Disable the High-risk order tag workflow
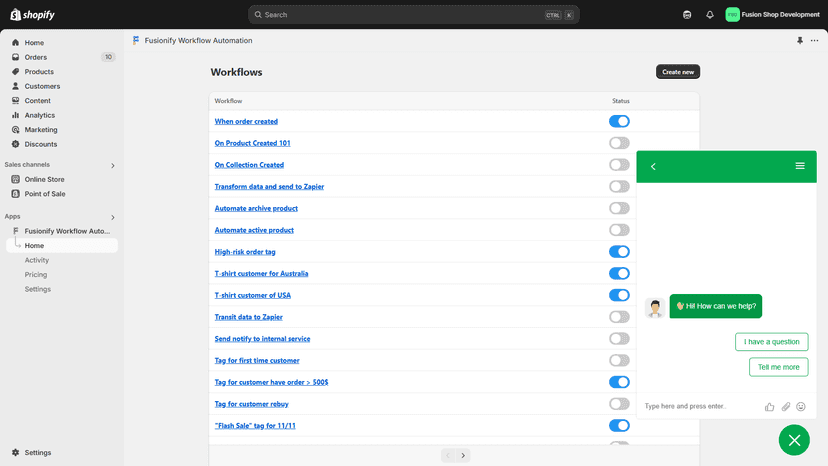The image size is (828, 466). (x=619, y=251)
